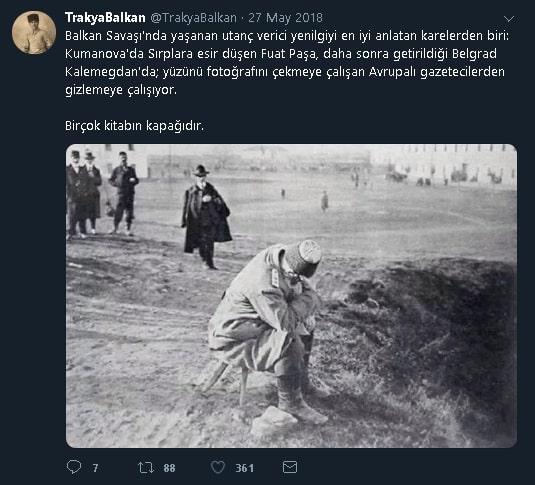
Task: Retweet this tweet using the arrows icon
Action: 146,467
